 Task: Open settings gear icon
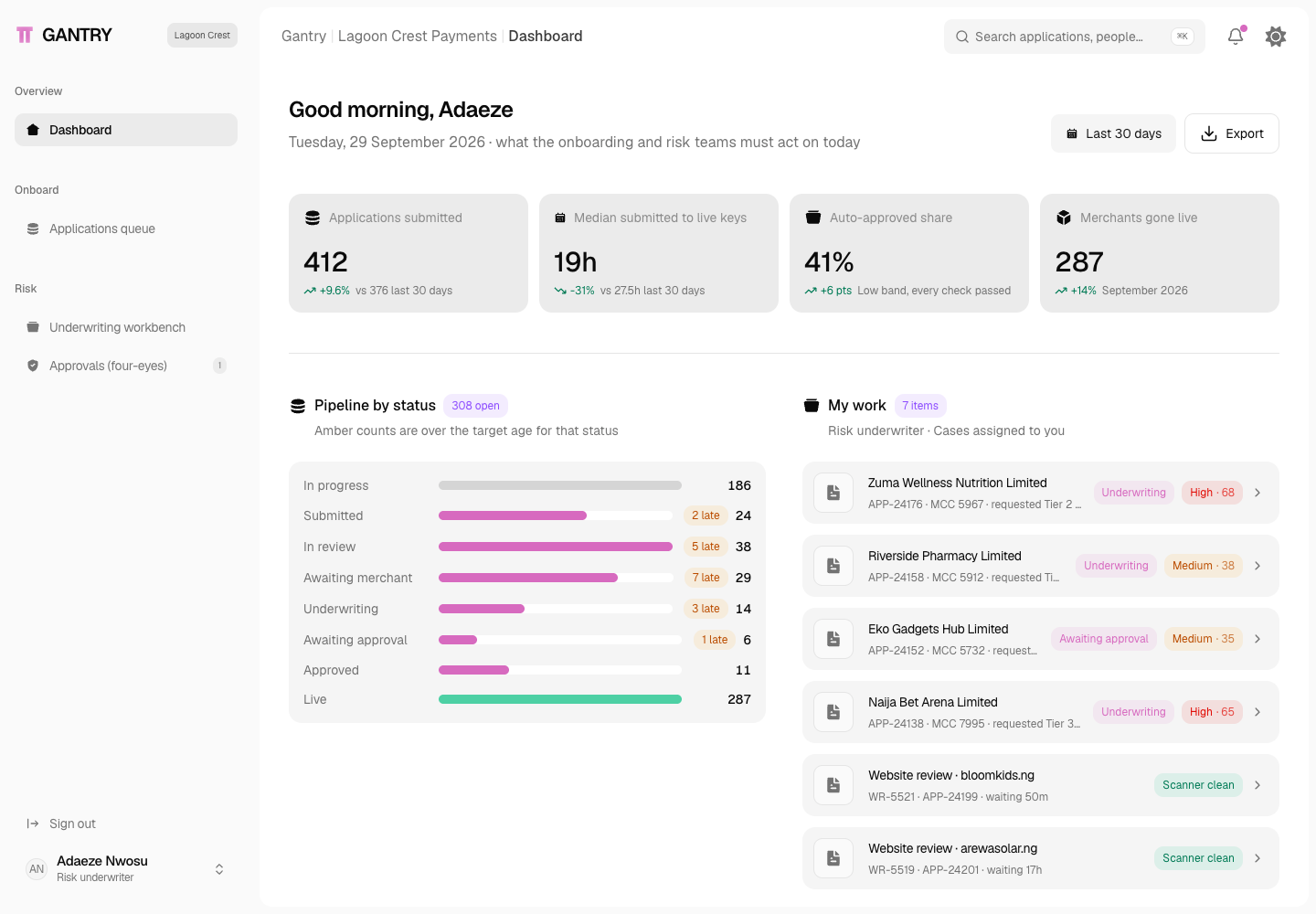1276,37
